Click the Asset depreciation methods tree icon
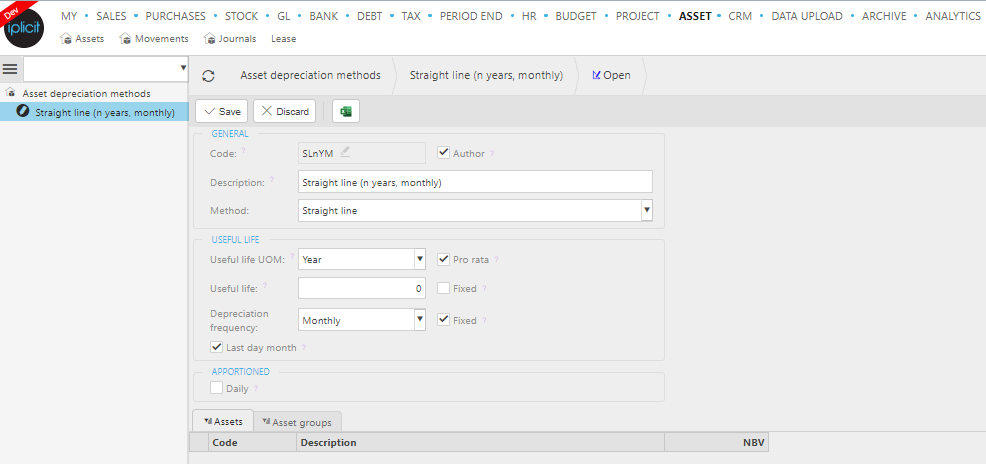Image resolution: width=986 pixels, height=464 pixels. [x=10, y=92]
